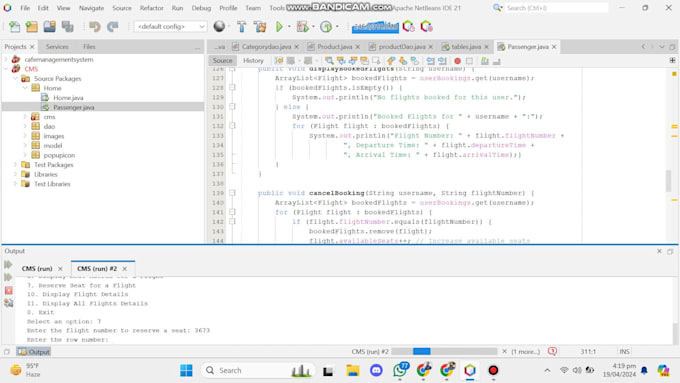
Task: Click the Find Selection magnifier icon
Action: click(x=330, y=61)
